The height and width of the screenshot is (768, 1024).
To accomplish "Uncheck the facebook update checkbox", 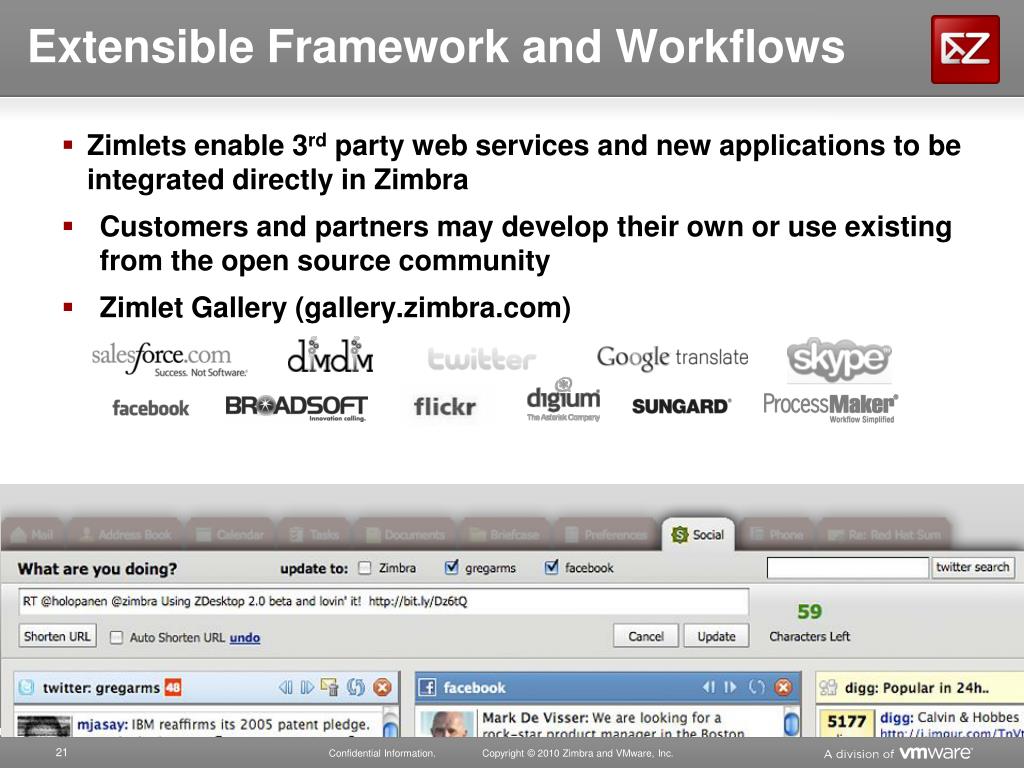I will 551,568.
